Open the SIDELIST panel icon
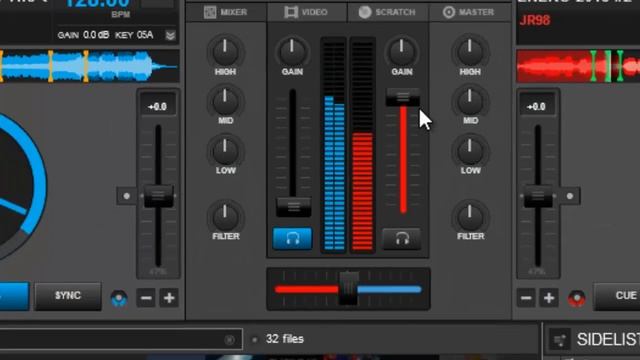640x360 pixels. coord(559,340)
